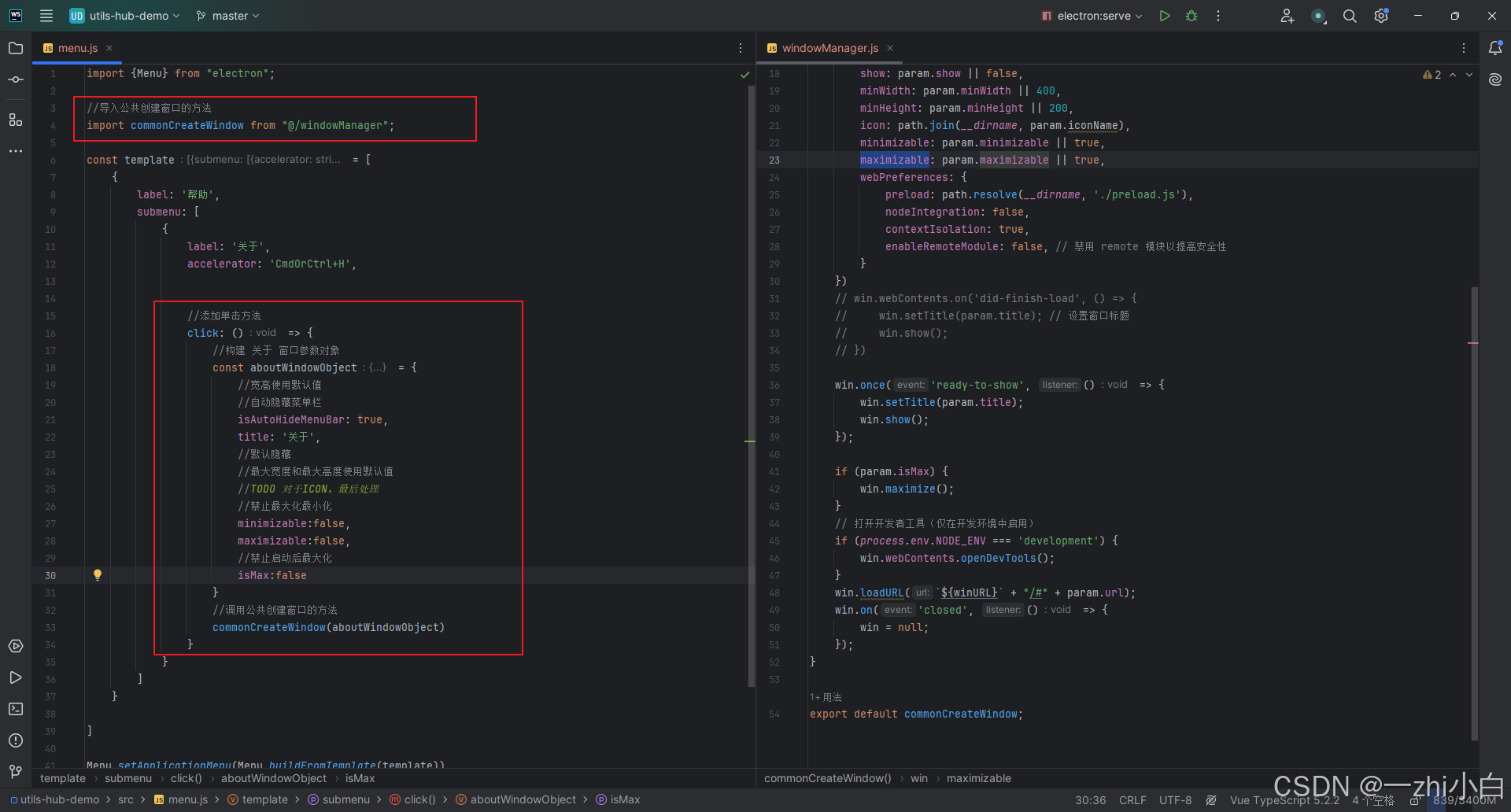Viewport: 1511px width, 812px height.
Task: Run the electron:serve configuration
Action: (1165, 16)
